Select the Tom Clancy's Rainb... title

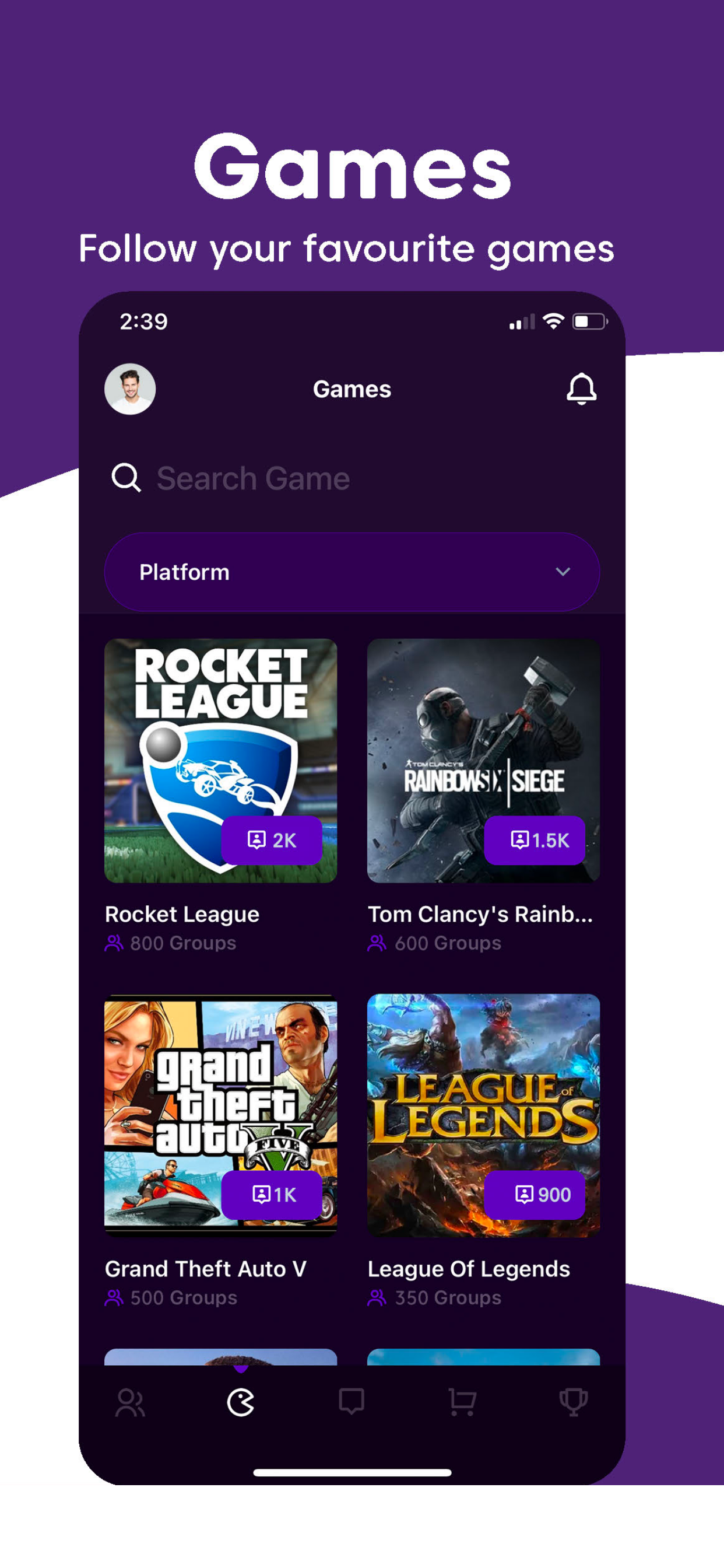coord(480,914)
